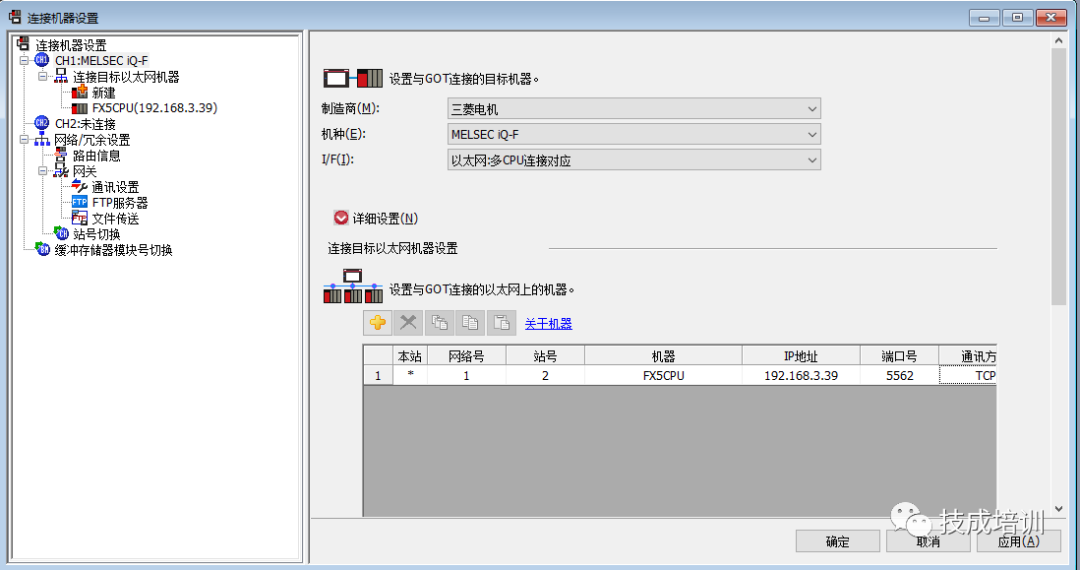
Task: Select 通讯设置 in the tree
Action: coord(116,187)
